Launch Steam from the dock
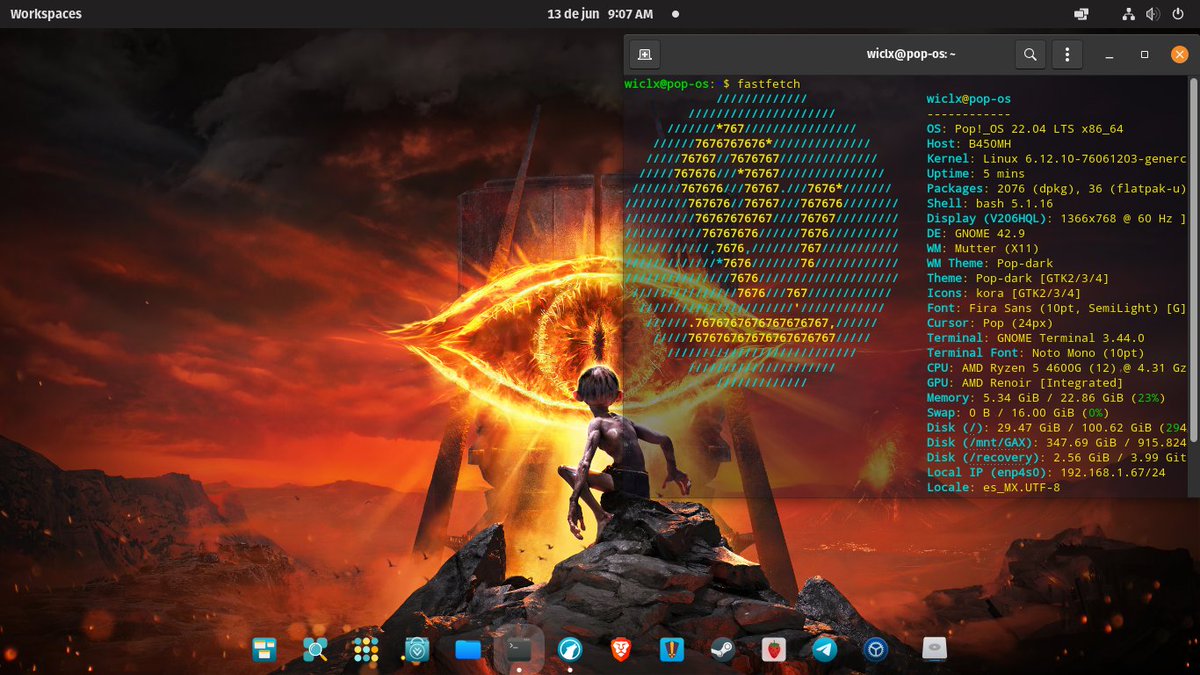1200x675 pixels. click(x=723, y=650)
